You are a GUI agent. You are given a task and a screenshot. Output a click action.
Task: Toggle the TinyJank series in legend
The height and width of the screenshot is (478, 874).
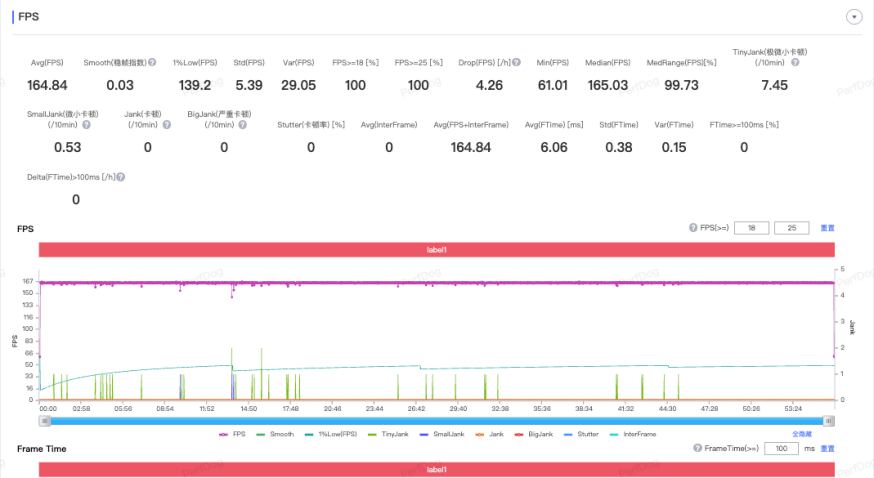click(389, 434)
